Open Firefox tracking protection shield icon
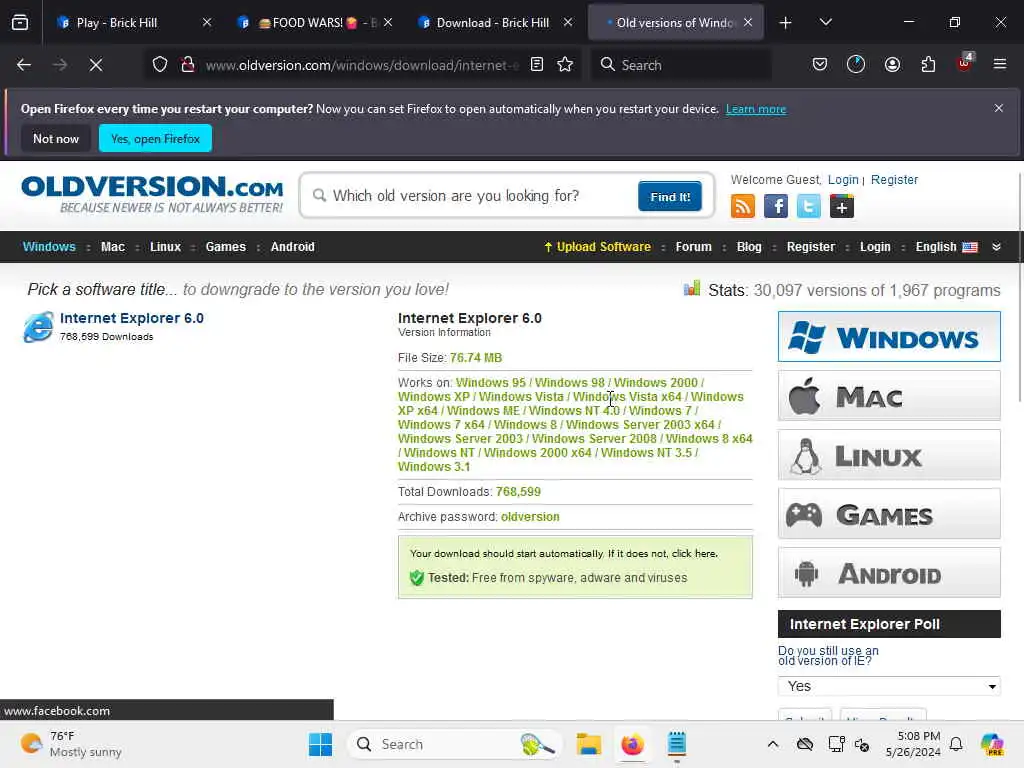 click(x=160, y=65)
